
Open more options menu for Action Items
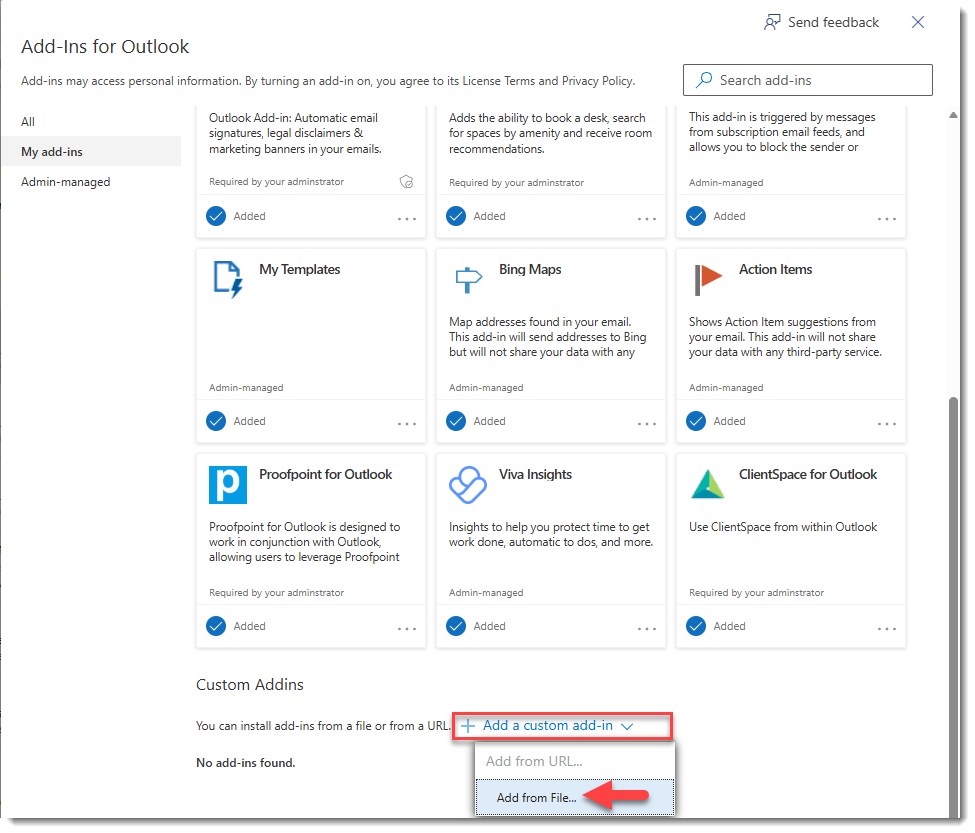click(x=887, y=423)
